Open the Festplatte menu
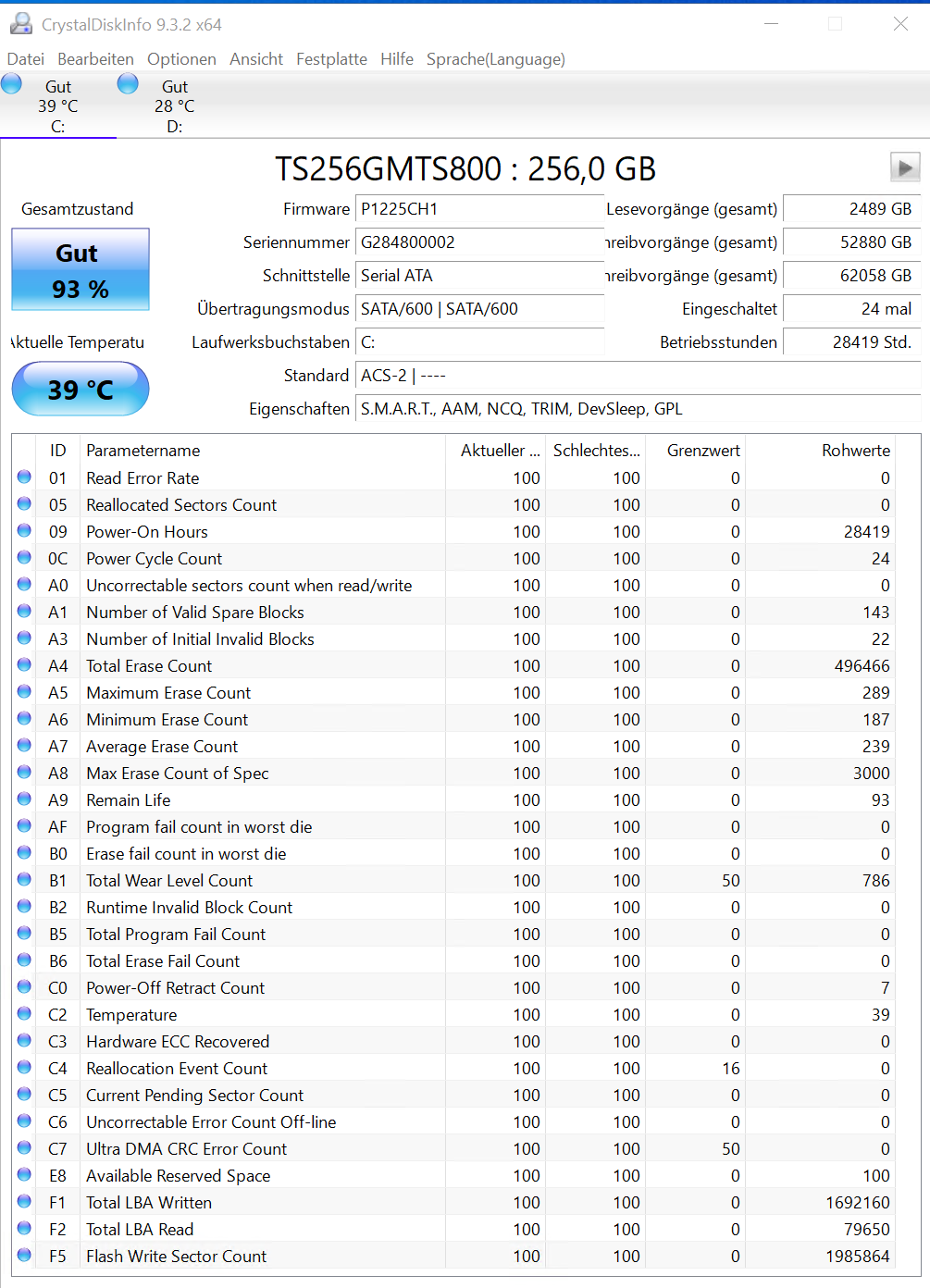The image size is (930, 1288). pos(331,59)
